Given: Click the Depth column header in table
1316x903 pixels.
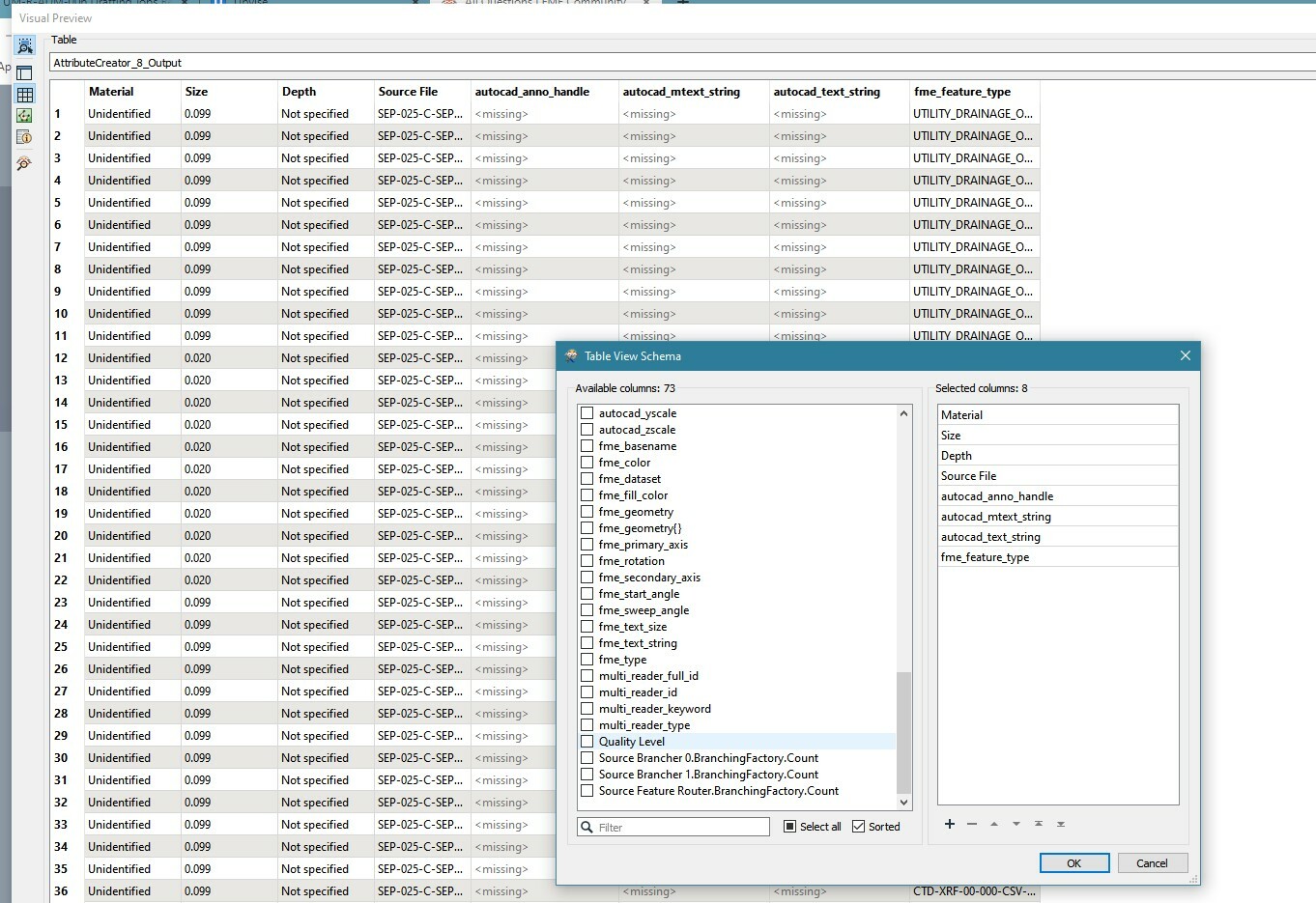Looking at the screenshot, I should [x=326, y=92].
